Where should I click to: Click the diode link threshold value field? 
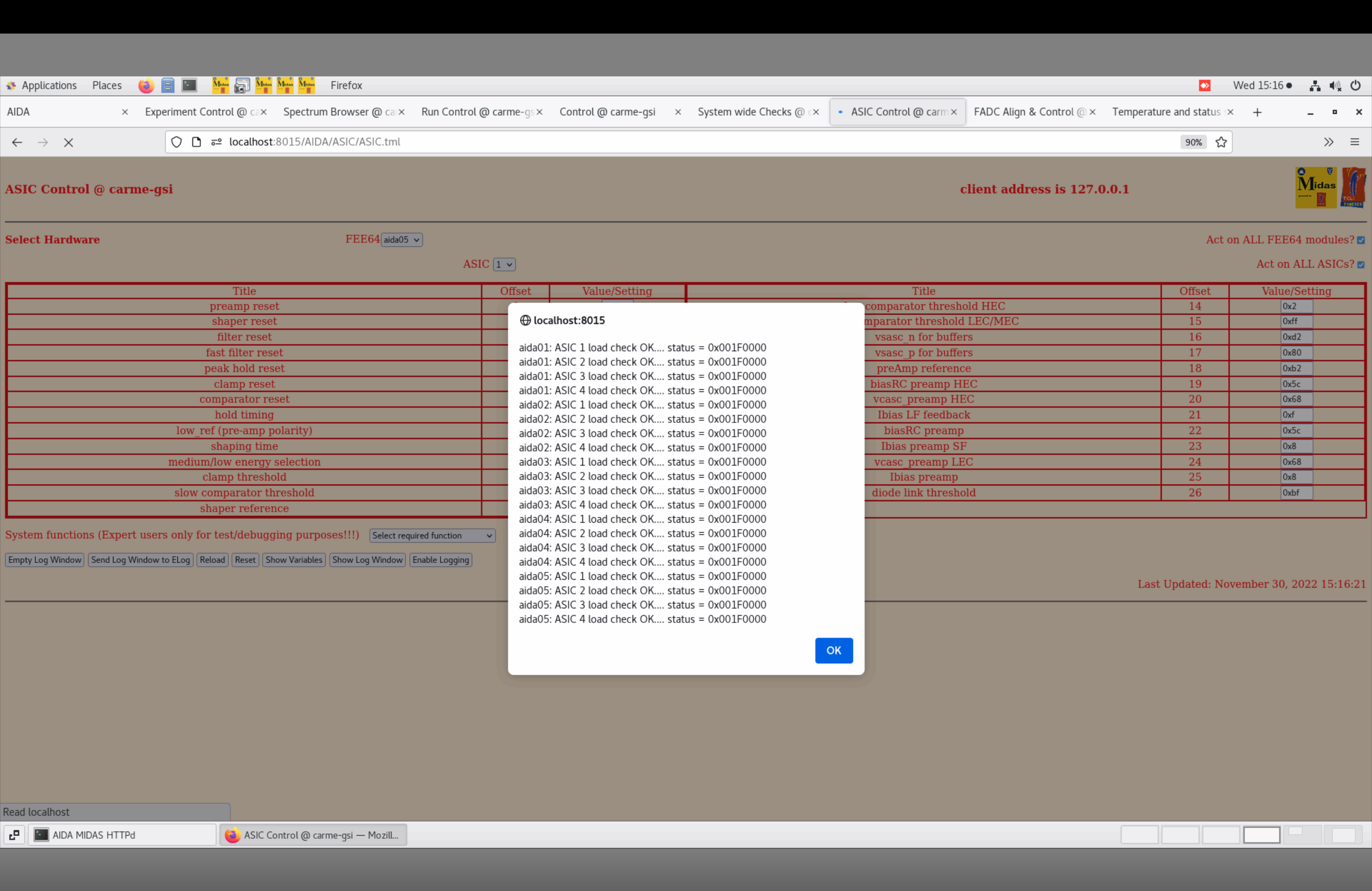tap(1296, 493)
